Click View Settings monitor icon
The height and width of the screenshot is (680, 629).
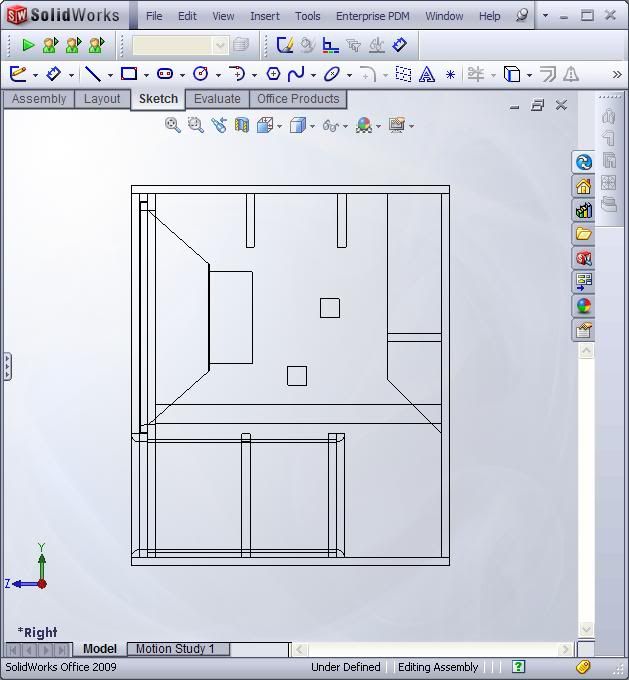pyautogui.click(x=397, y=125)
